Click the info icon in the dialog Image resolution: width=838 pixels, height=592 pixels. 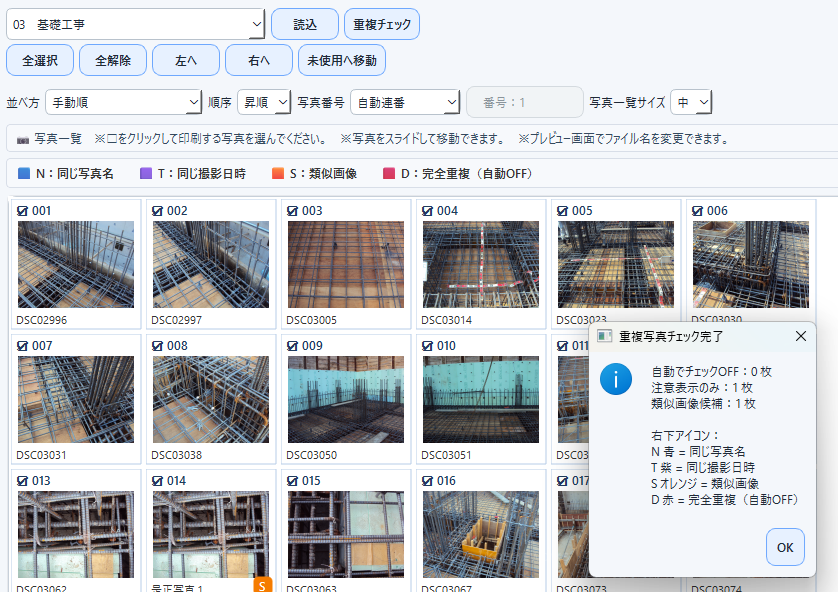(x=616, y=379)
